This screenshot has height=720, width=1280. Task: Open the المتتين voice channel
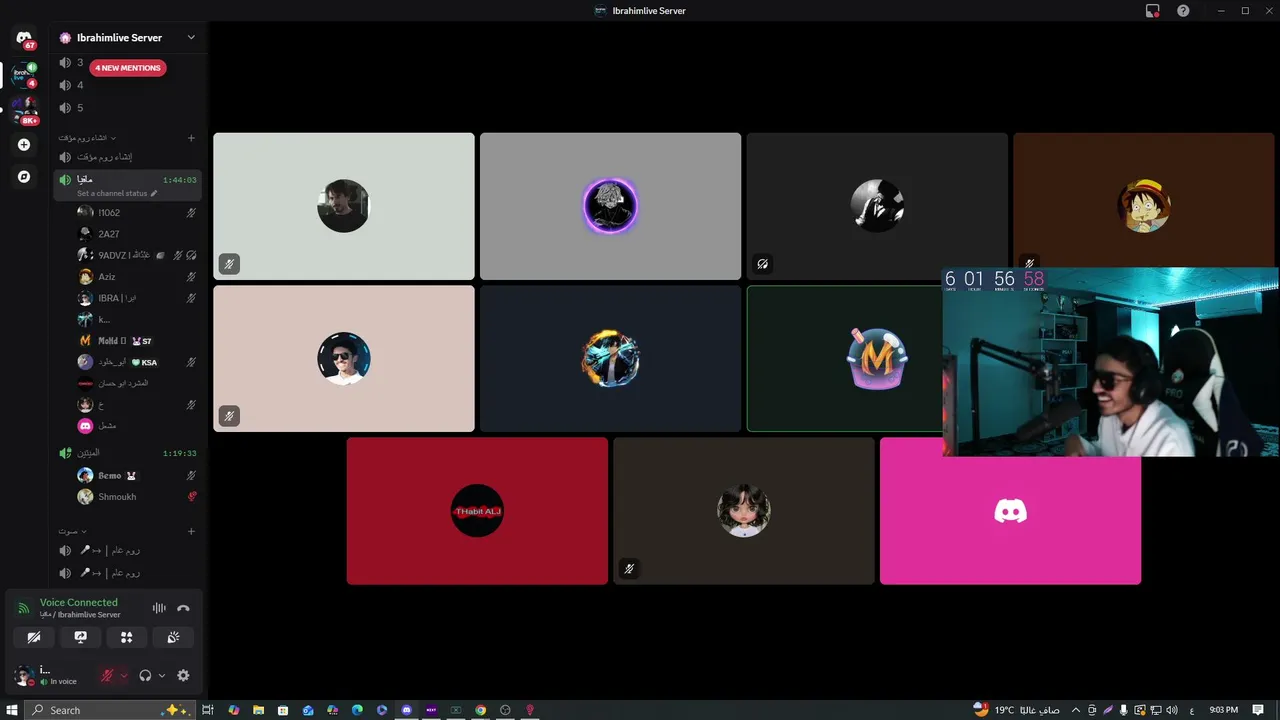click(127, 453)
